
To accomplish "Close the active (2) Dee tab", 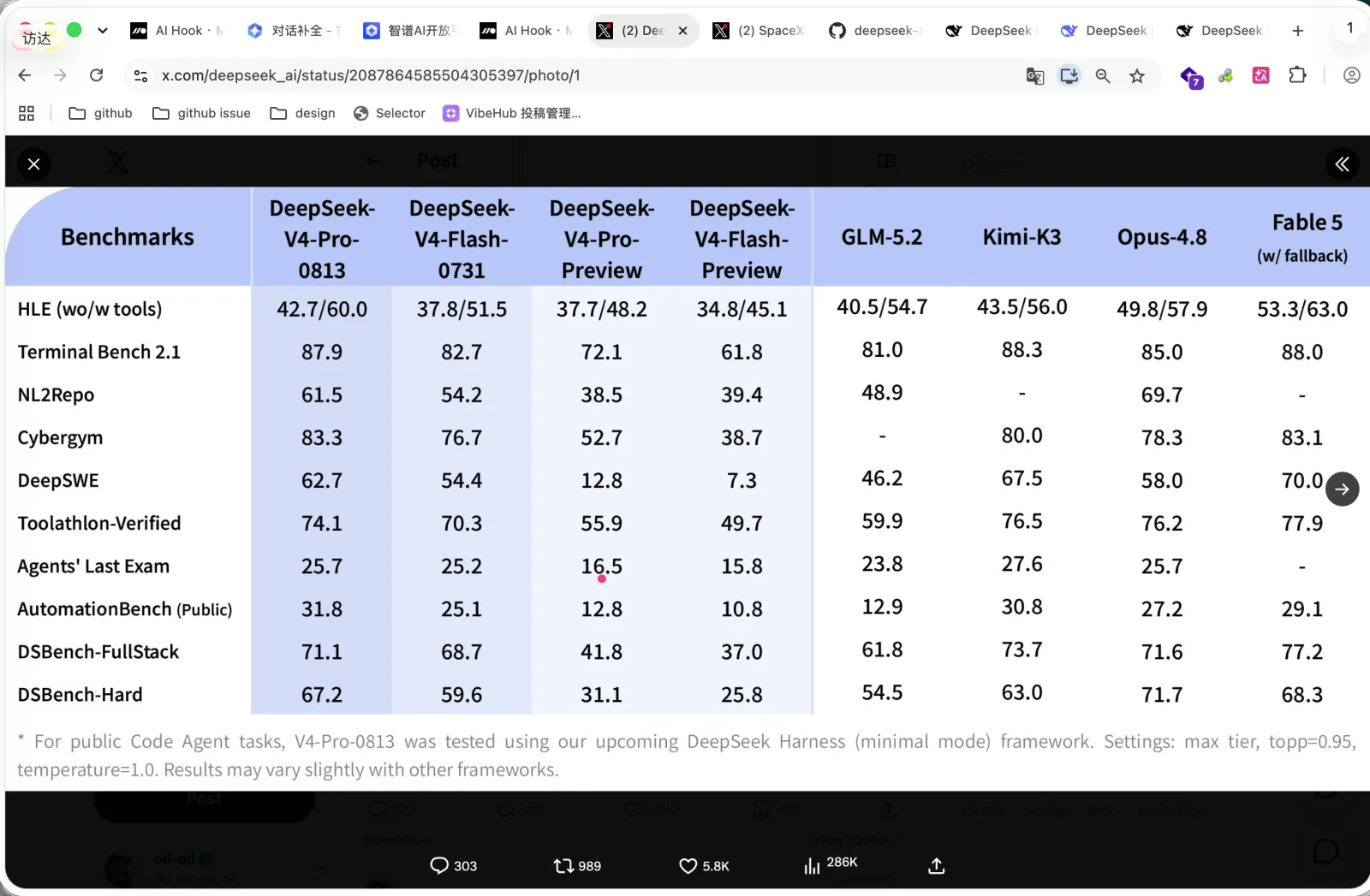I will point(682,31).
